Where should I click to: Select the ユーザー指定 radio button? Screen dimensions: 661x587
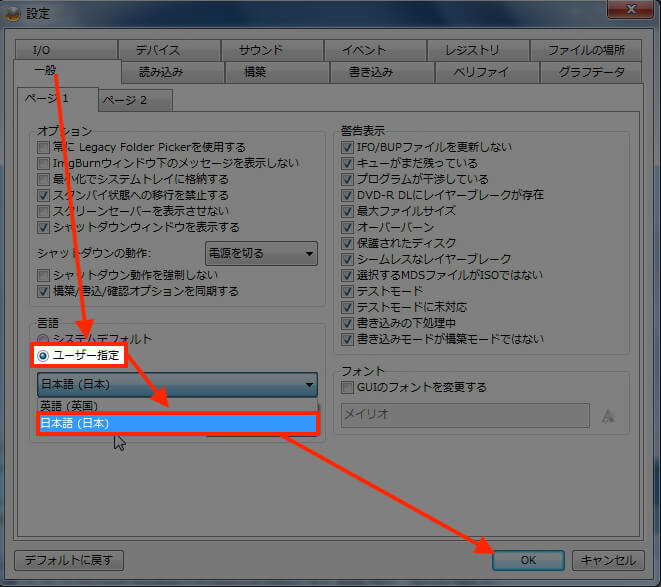(x=43, y=355)
